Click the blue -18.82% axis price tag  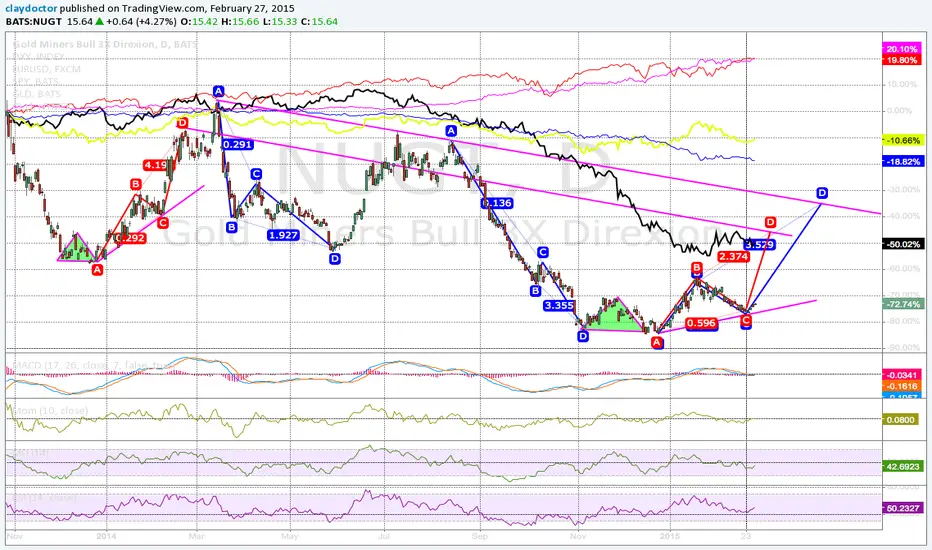(x=903, y=161)
